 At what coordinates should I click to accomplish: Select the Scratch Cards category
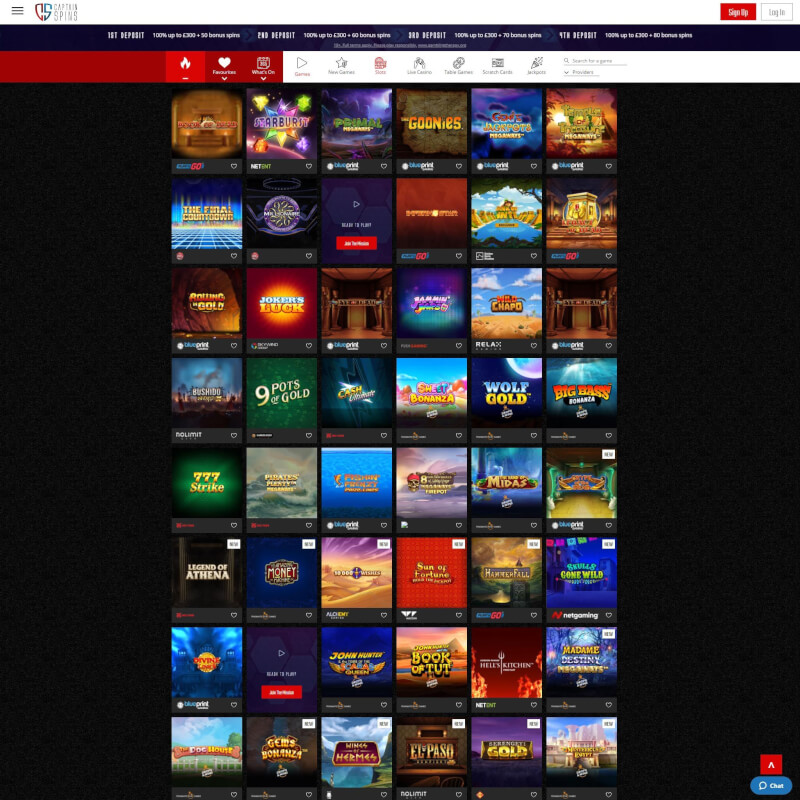[497, 66]
